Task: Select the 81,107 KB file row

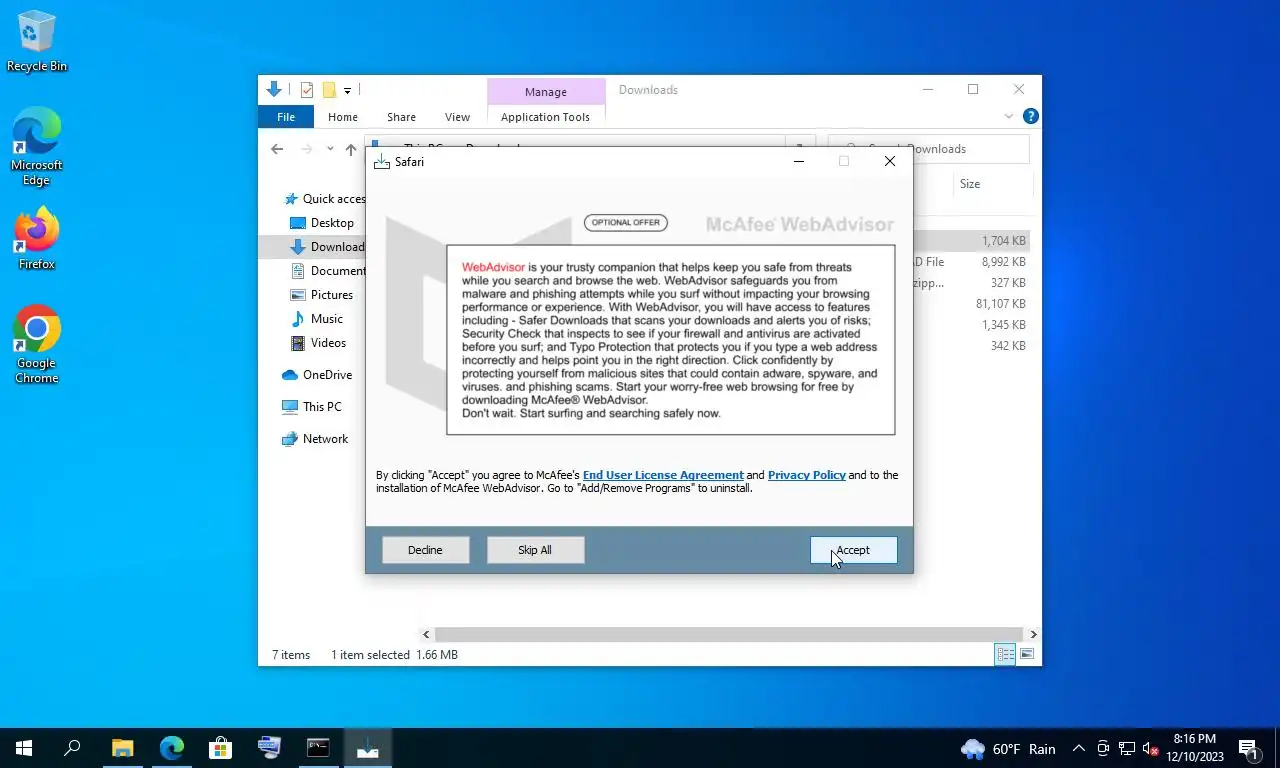Action: tap(970, 304)
